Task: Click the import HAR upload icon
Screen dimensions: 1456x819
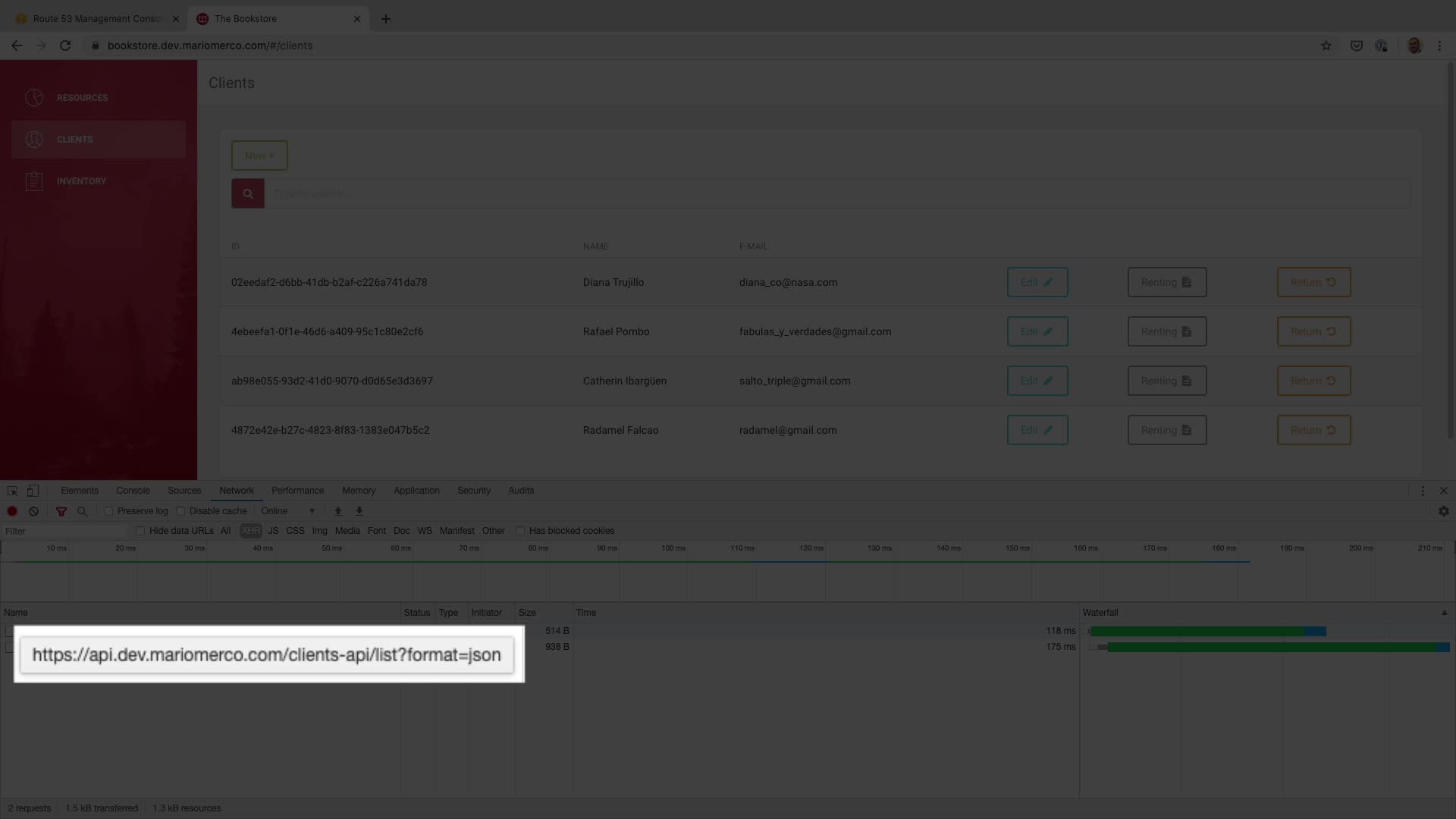Action: [338, 511]
